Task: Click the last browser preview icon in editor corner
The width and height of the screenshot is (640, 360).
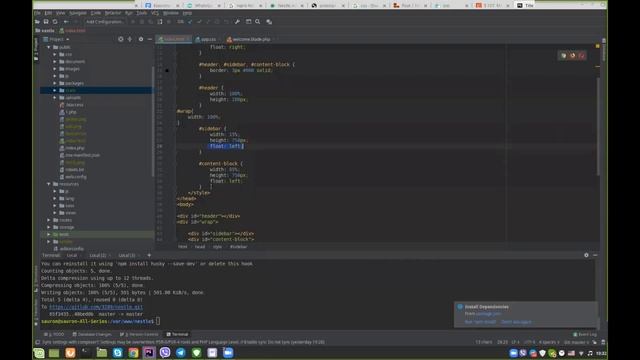Action: coord(582,56)
